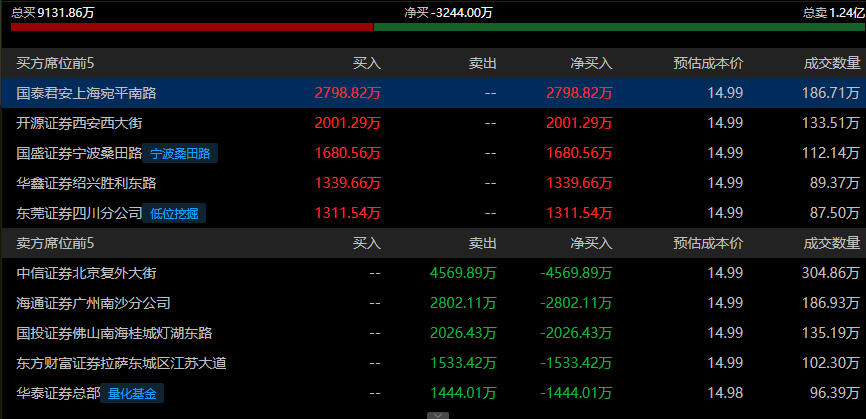The image size is (866, 419).
Task: Open the 中信证券北京复外大街 seat
Action: [x=86, y=273]
